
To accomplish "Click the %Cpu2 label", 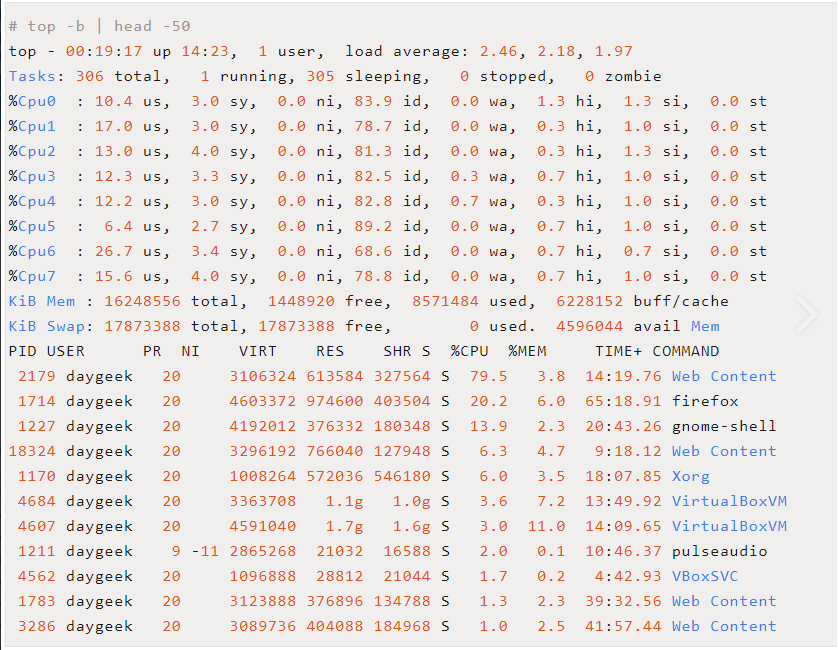I will click(x=32, y=152).
